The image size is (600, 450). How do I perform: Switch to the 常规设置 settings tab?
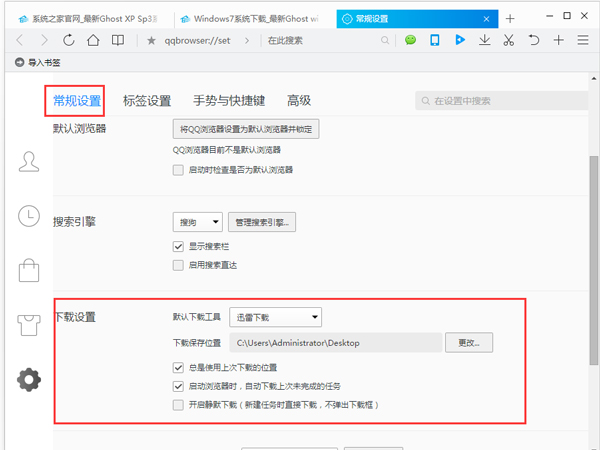(77, 101)
